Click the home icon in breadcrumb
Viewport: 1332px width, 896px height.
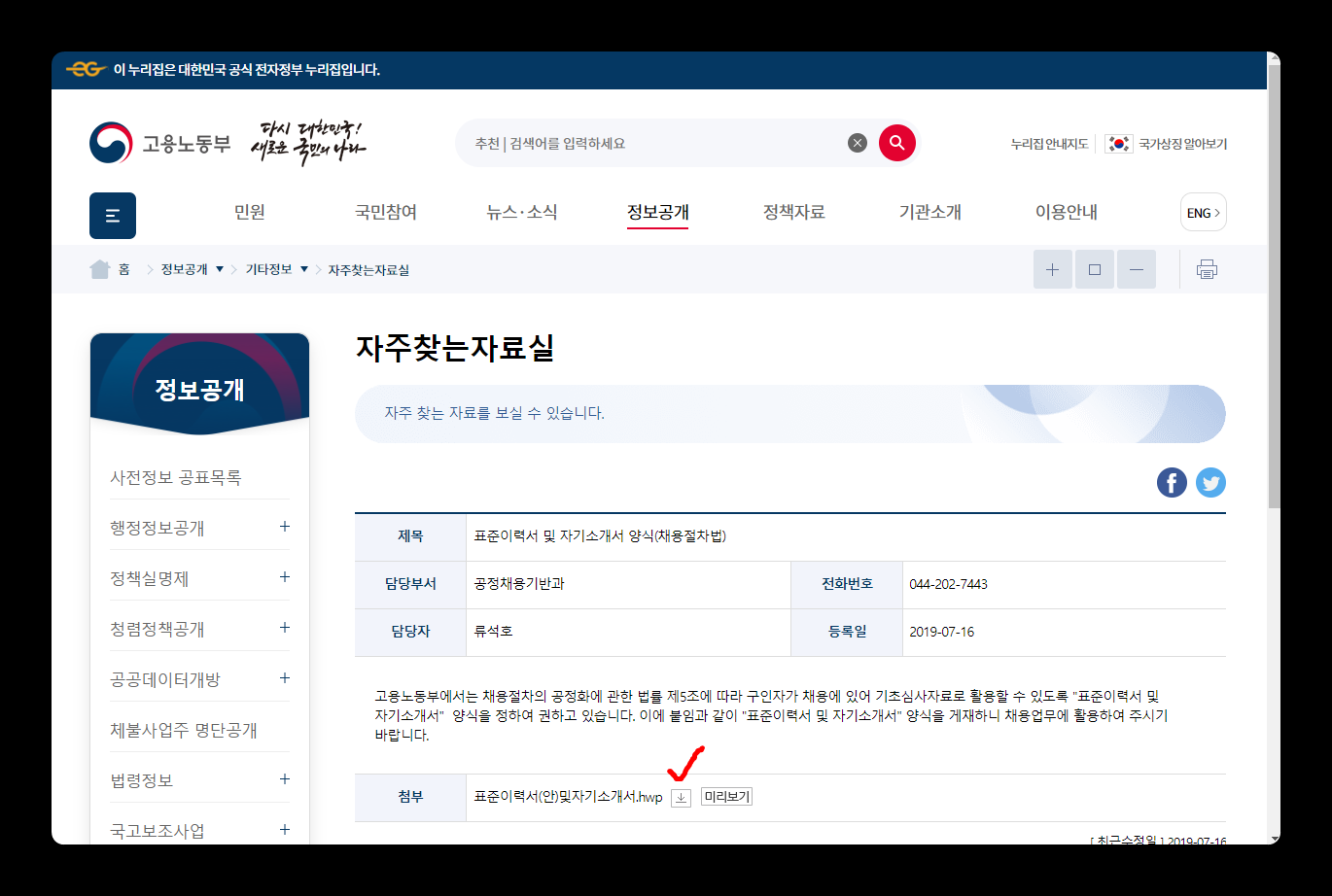tap(99, 269)
